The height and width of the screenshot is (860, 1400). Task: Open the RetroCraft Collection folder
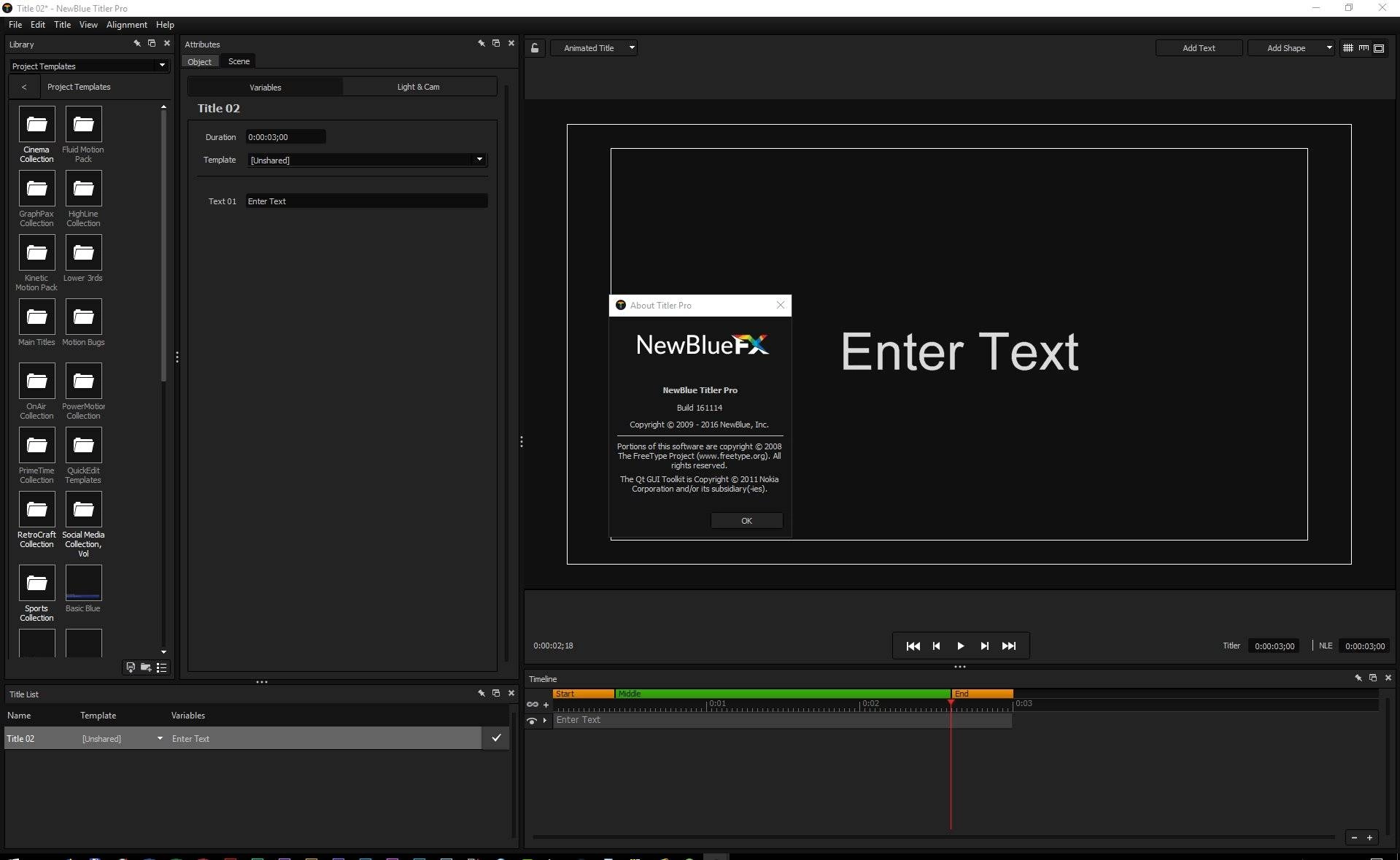pos(36,510)
